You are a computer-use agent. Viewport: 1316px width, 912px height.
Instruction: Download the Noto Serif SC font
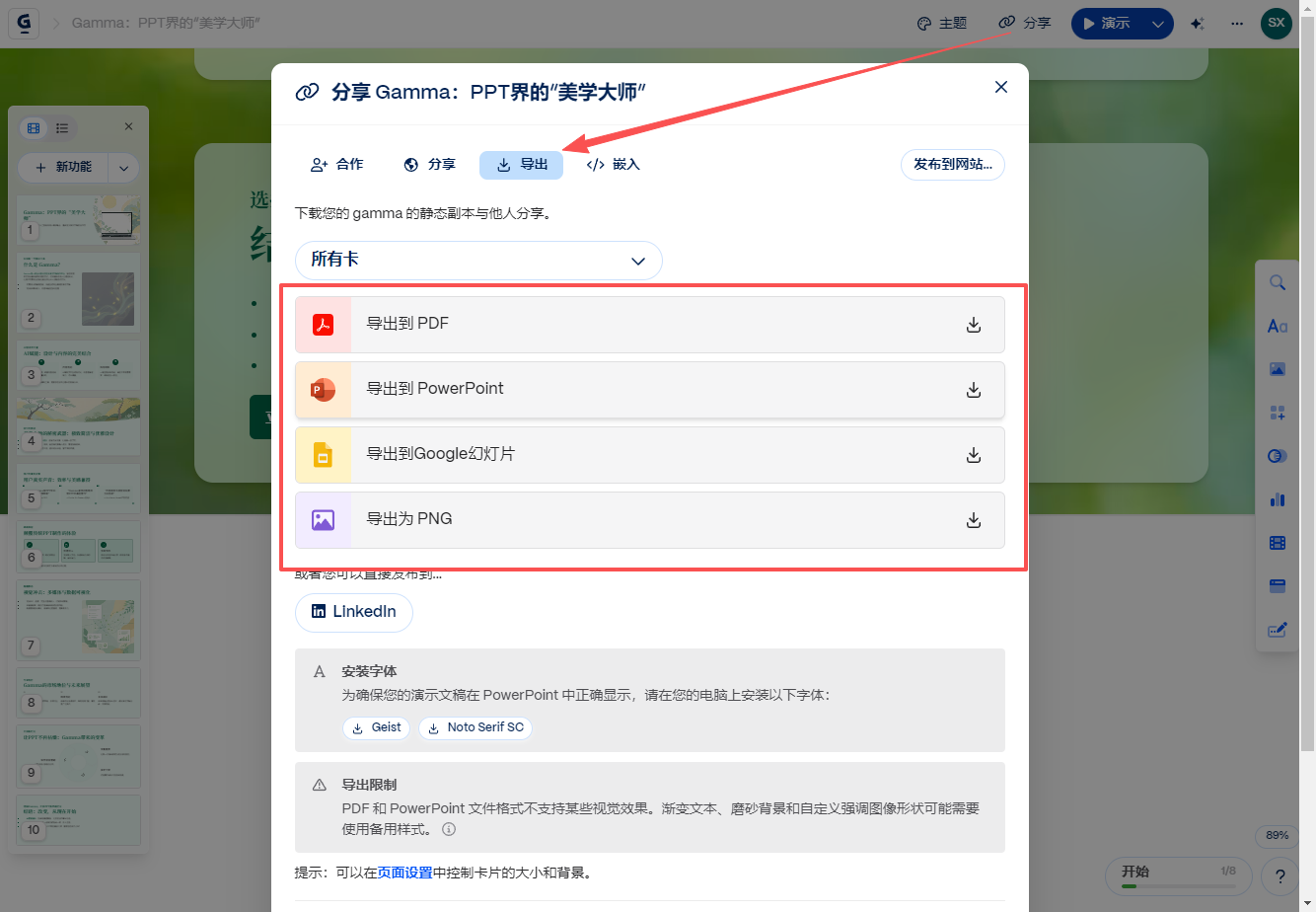pos(475,727)
